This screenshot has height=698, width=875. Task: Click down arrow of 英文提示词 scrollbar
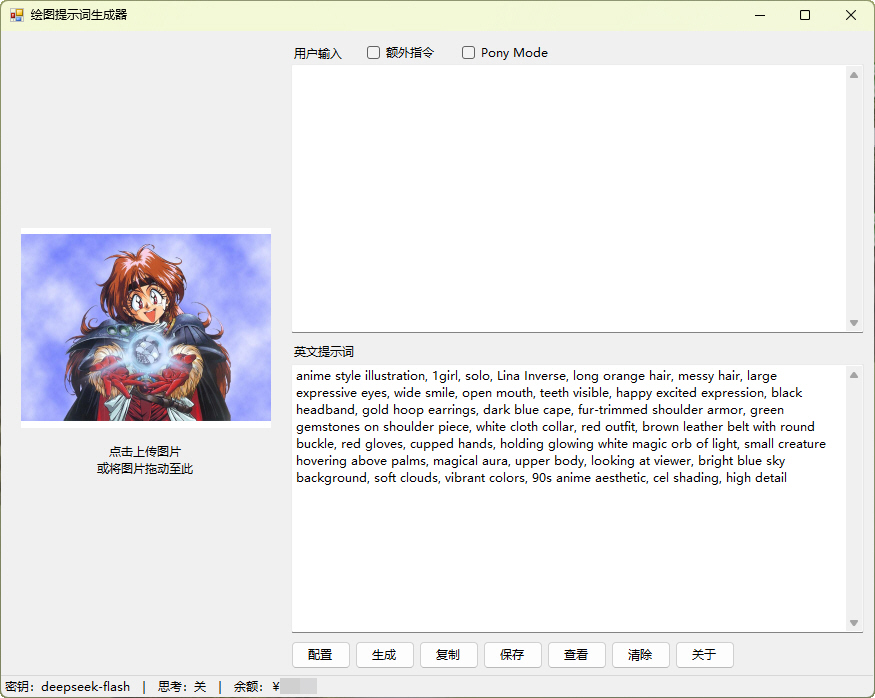(x=854, y=623)
